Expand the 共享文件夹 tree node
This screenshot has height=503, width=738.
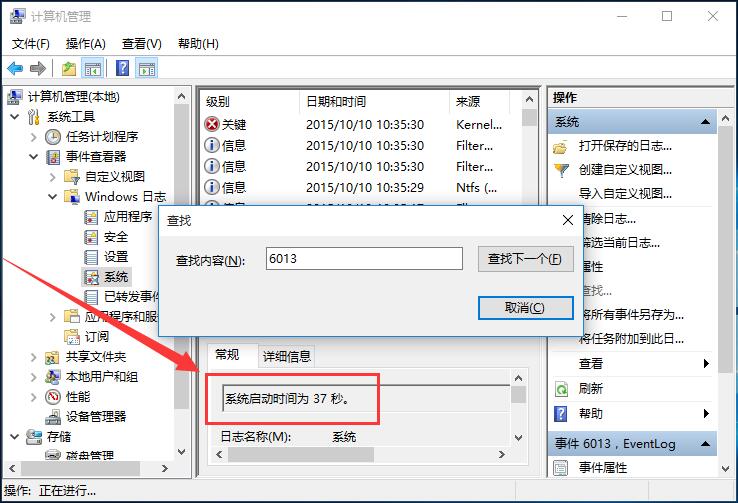pyautogui.click(x=33, y=357)
